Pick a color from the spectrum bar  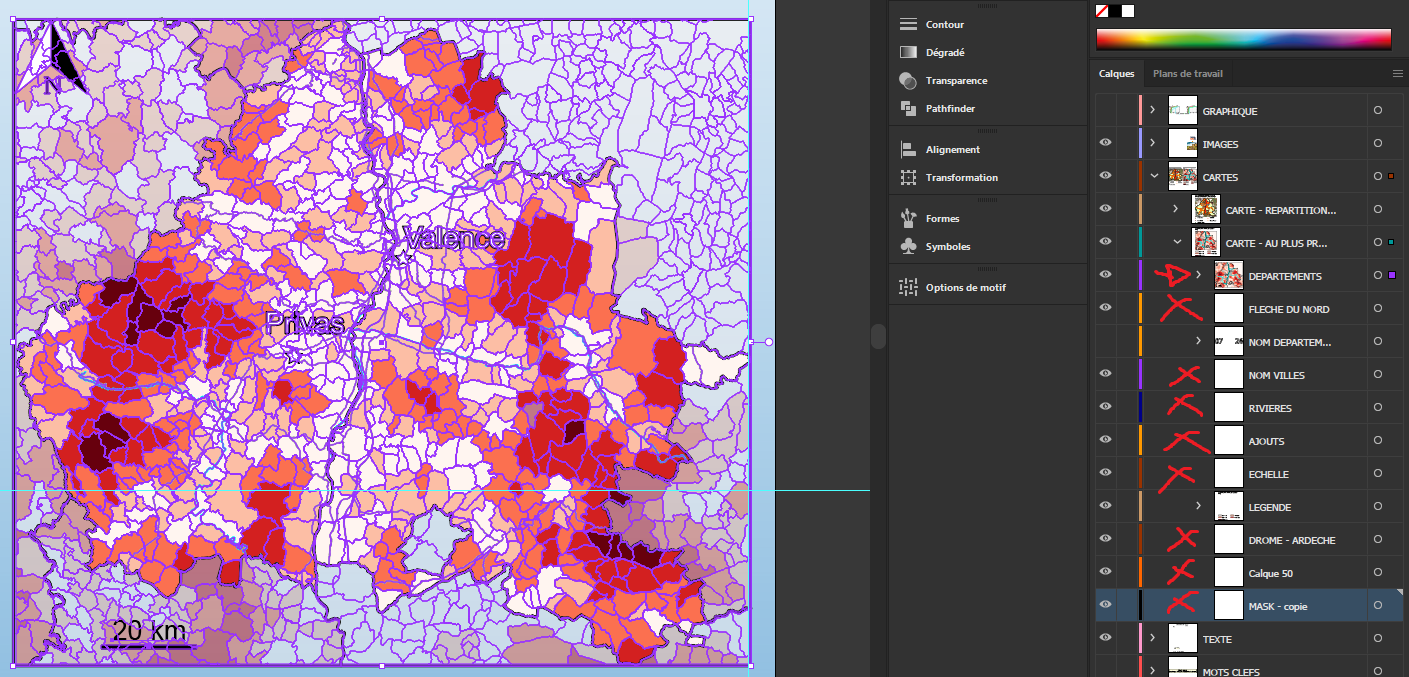coord(1243,39)
